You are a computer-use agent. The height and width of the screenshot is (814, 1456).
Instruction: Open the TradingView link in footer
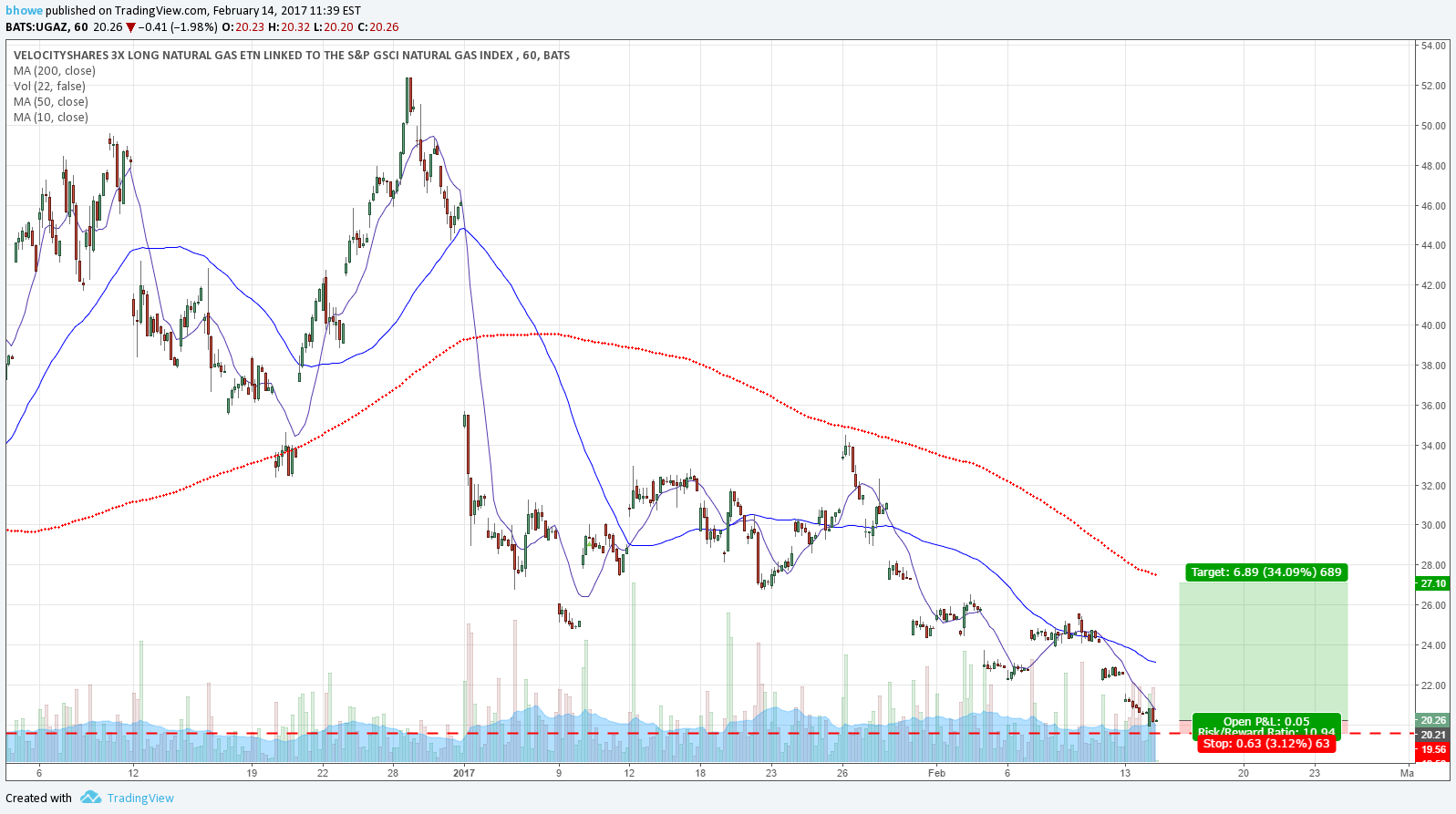click(140, 798)
